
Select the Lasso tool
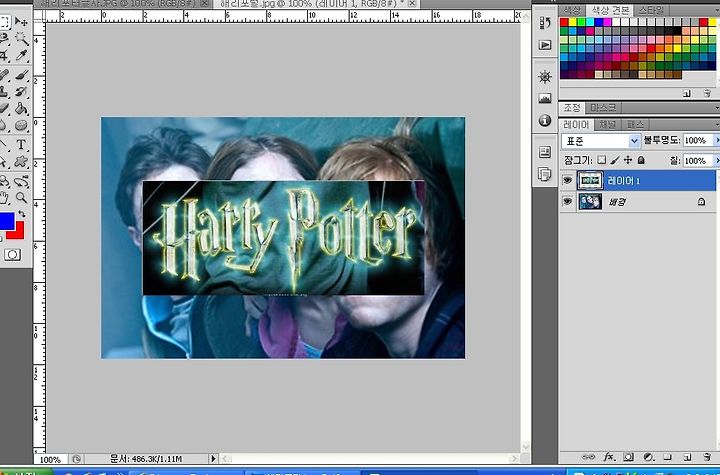[4, 38]
